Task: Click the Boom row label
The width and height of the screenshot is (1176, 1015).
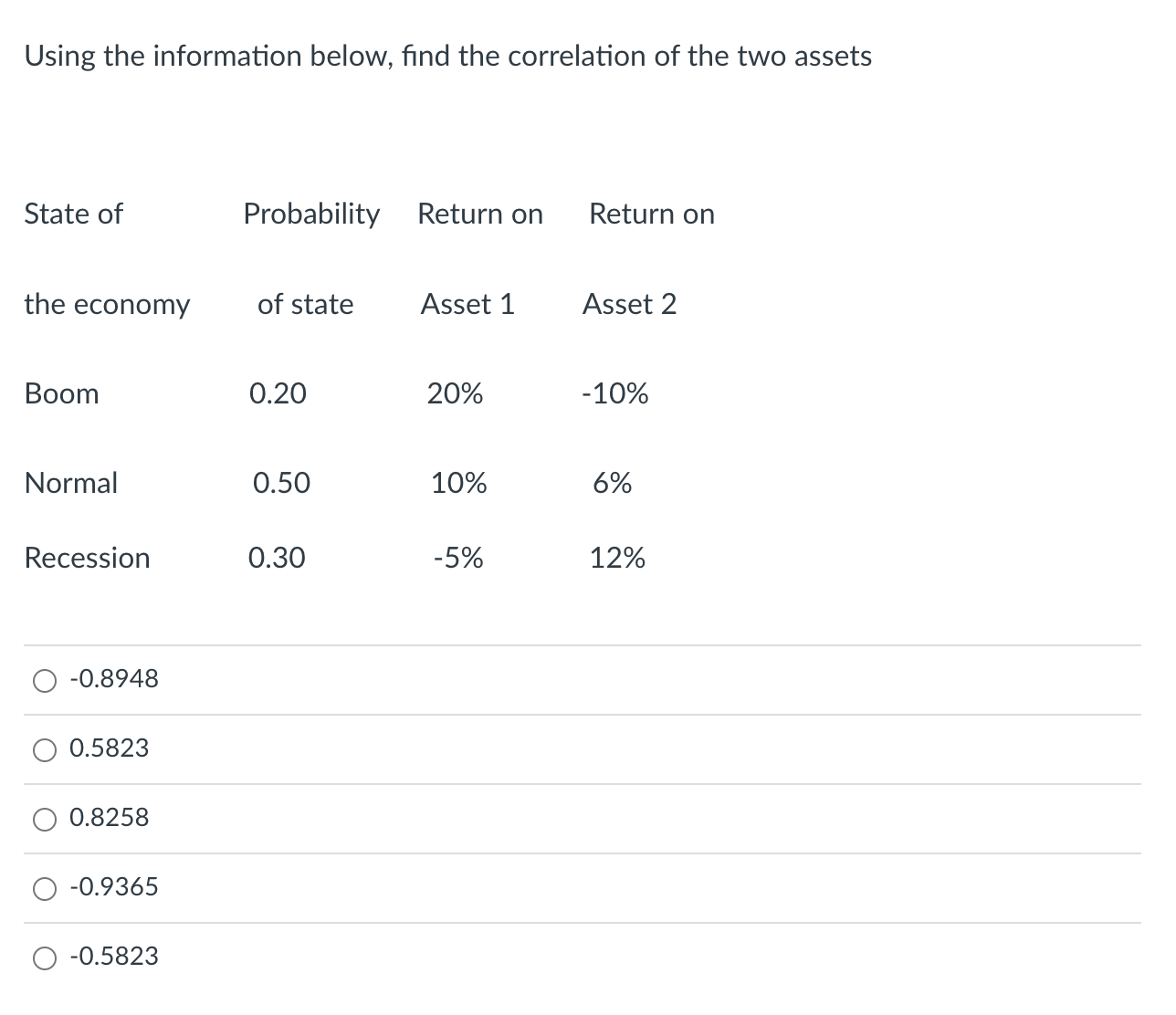Action: point(62,394)
